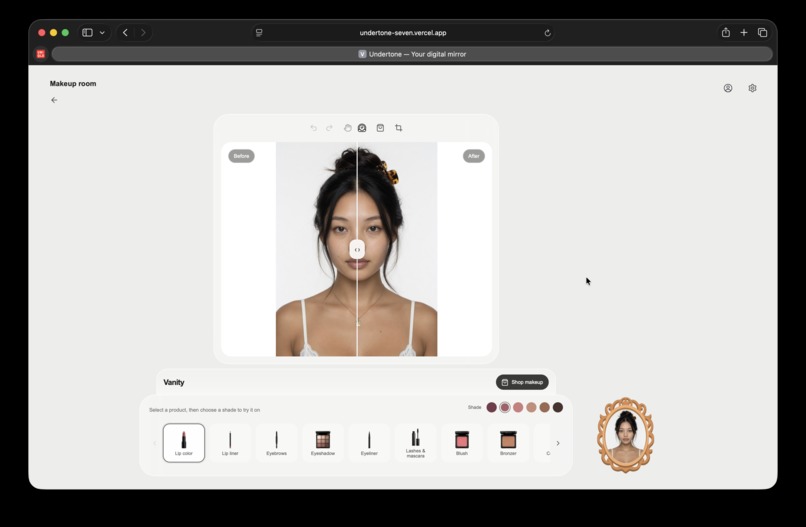Select the face portrait tool icon
This screenshot has height=527, width=806.
(x=362, y=128)
